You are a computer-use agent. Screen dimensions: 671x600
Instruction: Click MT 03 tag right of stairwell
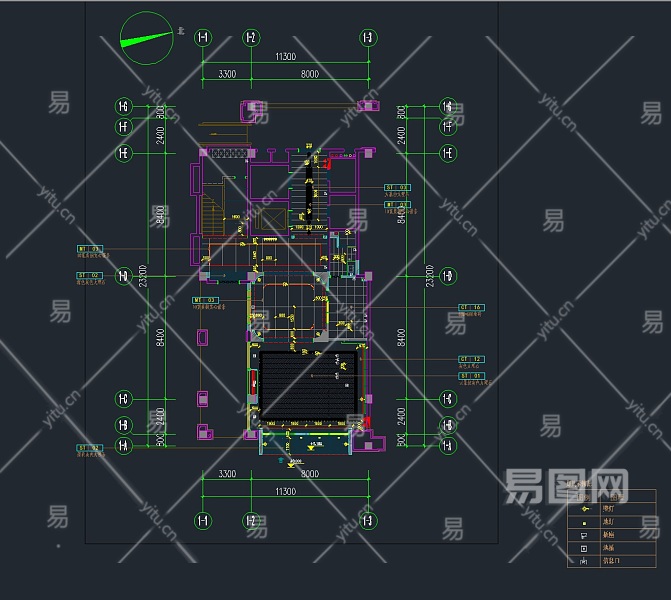point(398,205)
